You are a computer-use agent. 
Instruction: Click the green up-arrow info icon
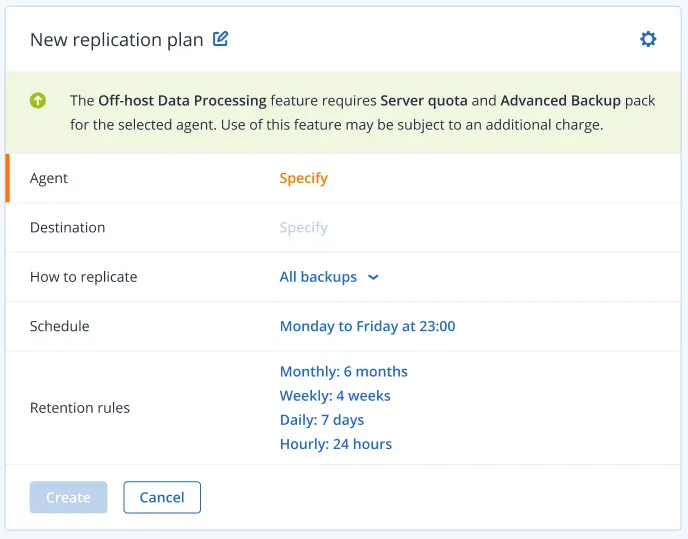coord(38,100)
